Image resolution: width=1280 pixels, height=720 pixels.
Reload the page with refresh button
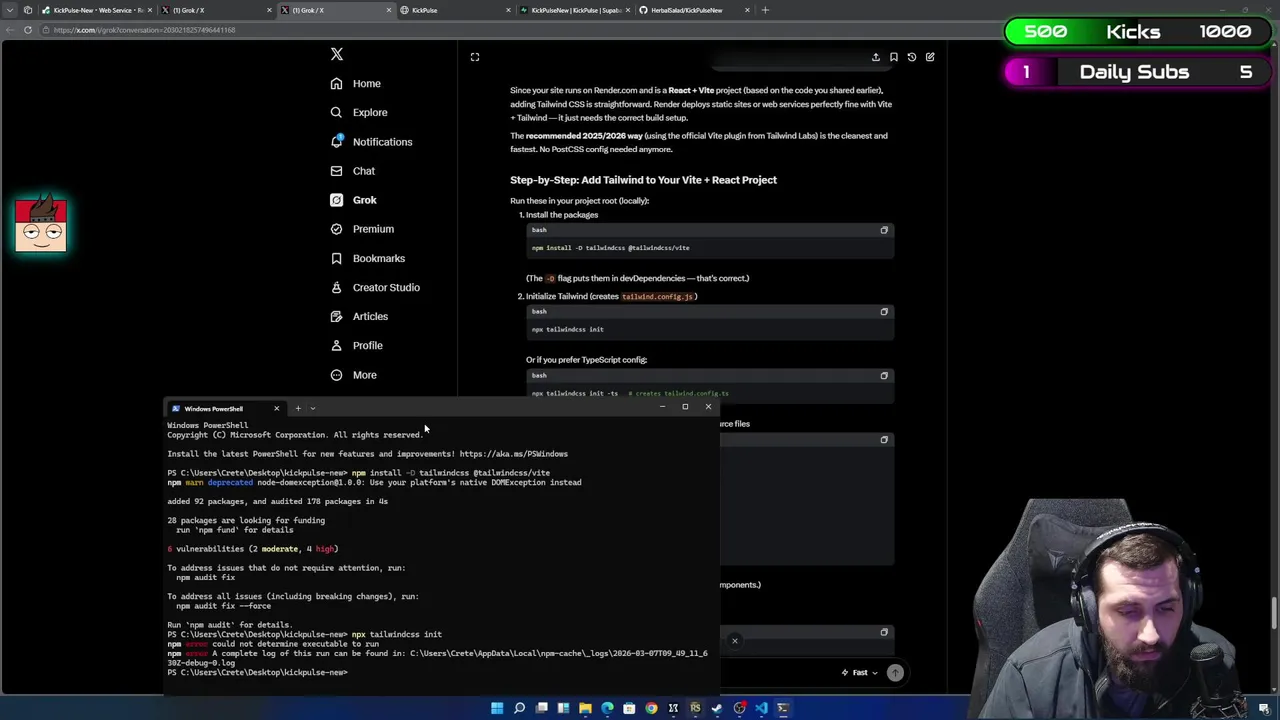(x=28, y=30)
